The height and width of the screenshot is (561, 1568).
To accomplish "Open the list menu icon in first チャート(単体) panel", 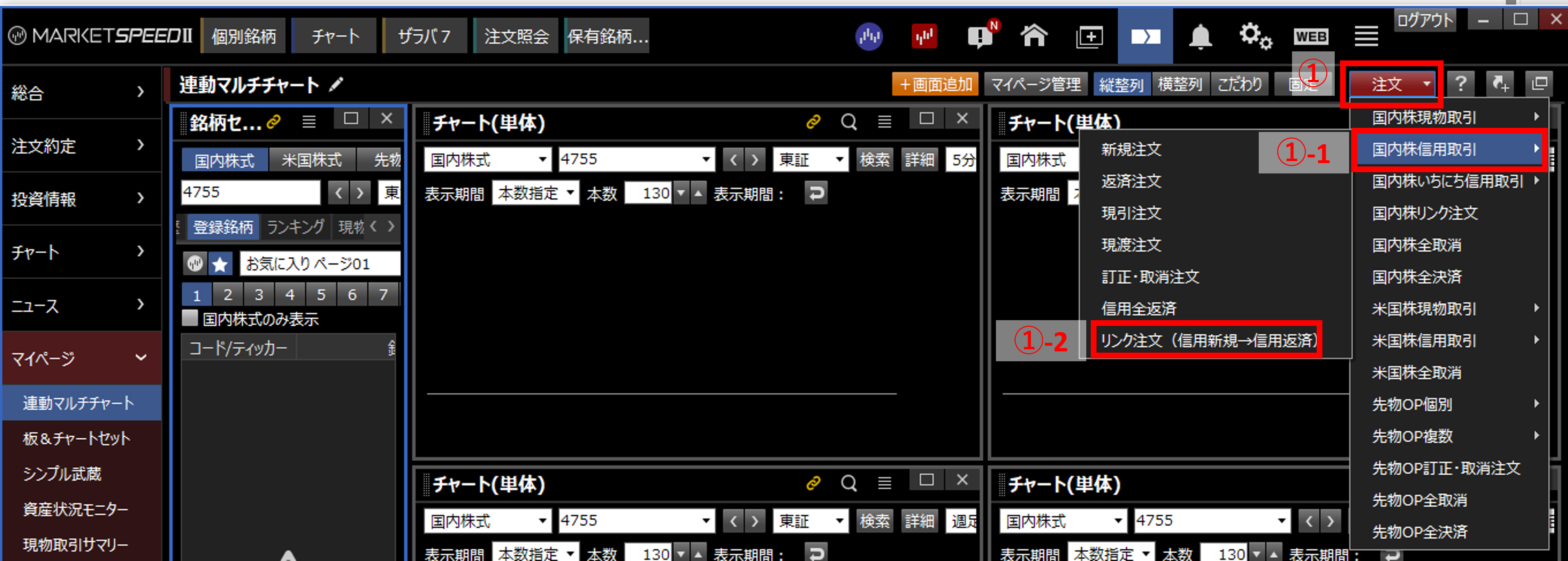I will tap(885, 122).
